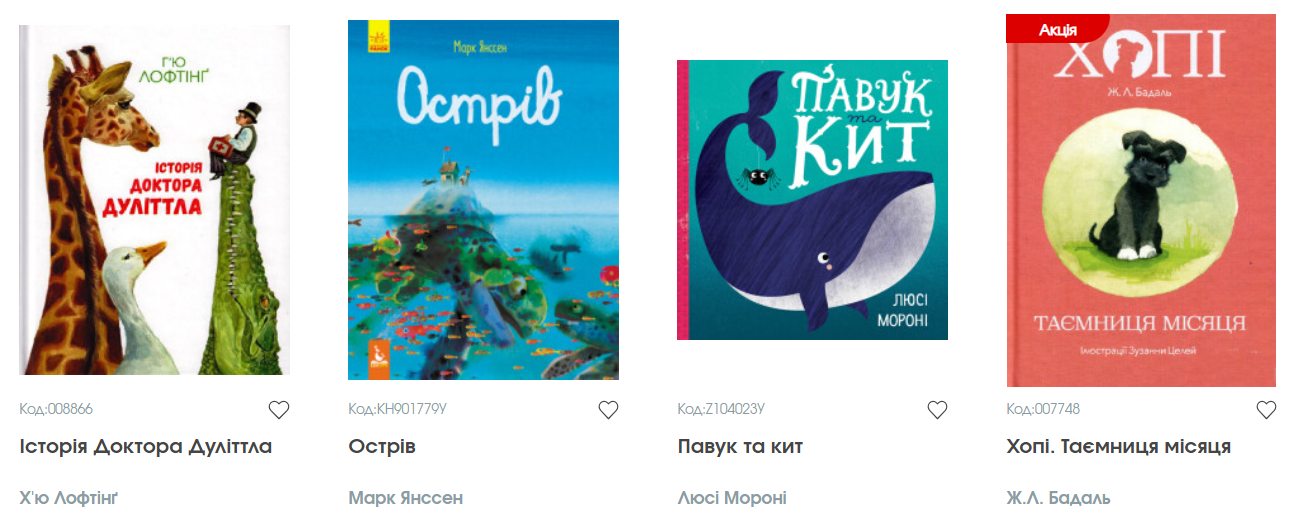View the author Марк Янссен
The height and width of the screenshot is (516, 1293).
(405, 497)
